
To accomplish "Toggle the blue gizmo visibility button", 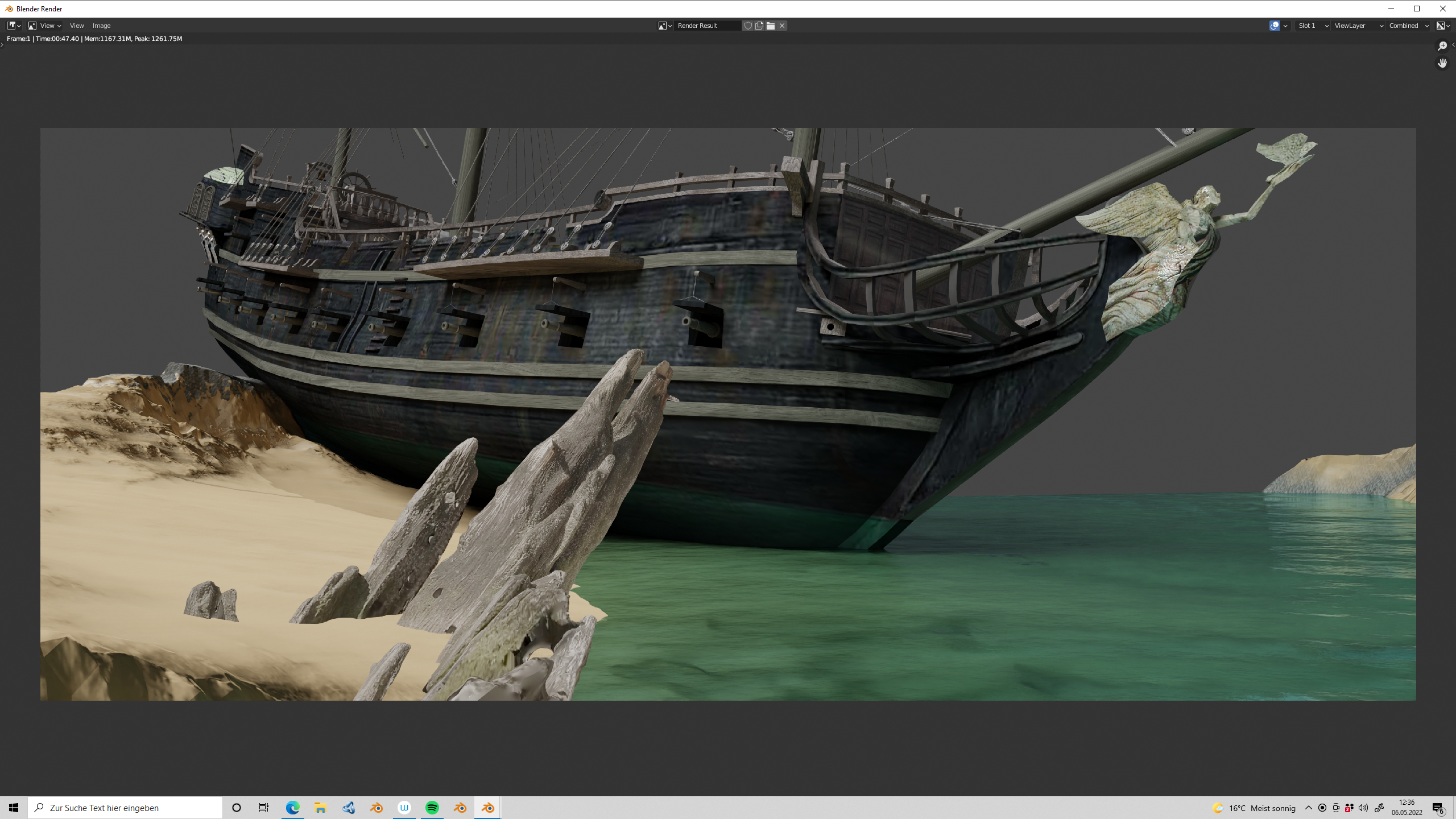I will tap(1274, 26).
